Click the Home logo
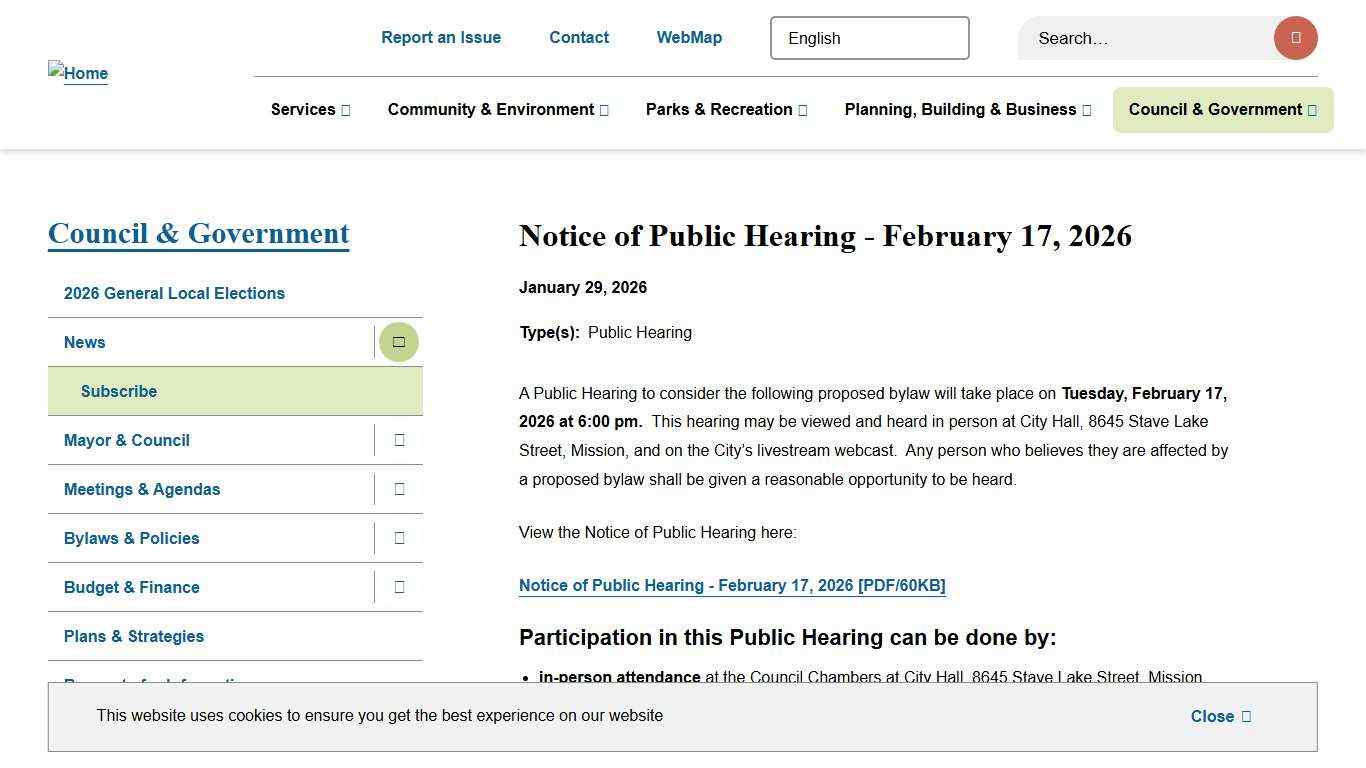The image size is (1366, 768). (x=77, y=72)
